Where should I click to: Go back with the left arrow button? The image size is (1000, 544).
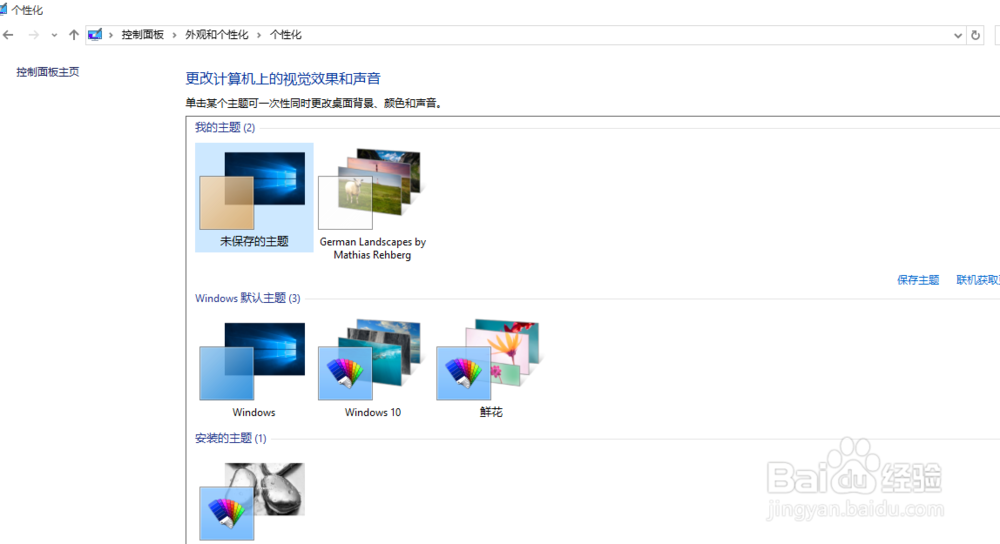tap(8, 35)
